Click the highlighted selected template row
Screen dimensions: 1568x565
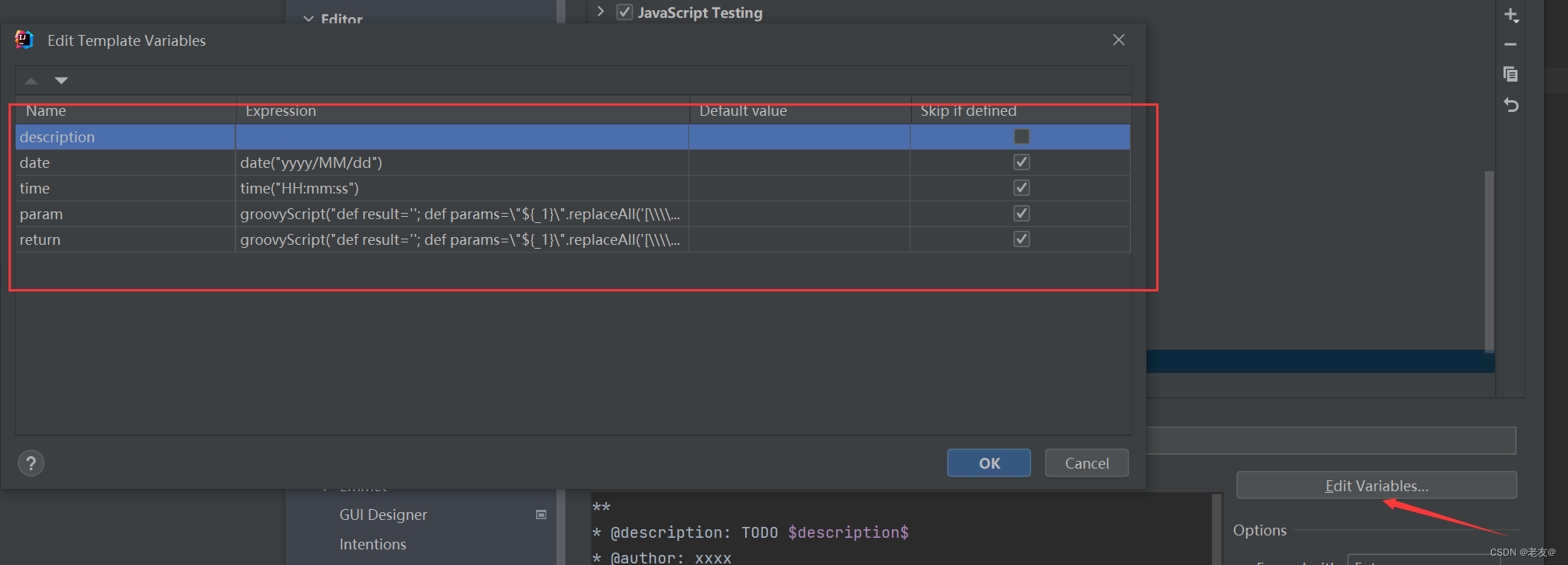[1320, 361]
